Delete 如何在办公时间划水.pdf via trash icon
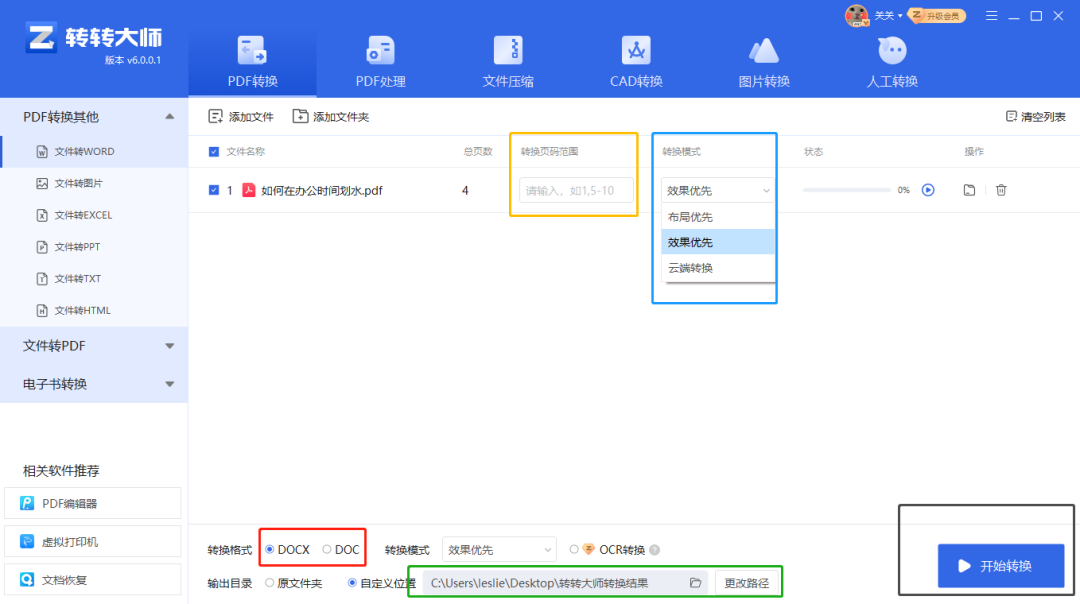This screenshot has height=604, width=1080. pyautogui.click(x=1001, y=189)
